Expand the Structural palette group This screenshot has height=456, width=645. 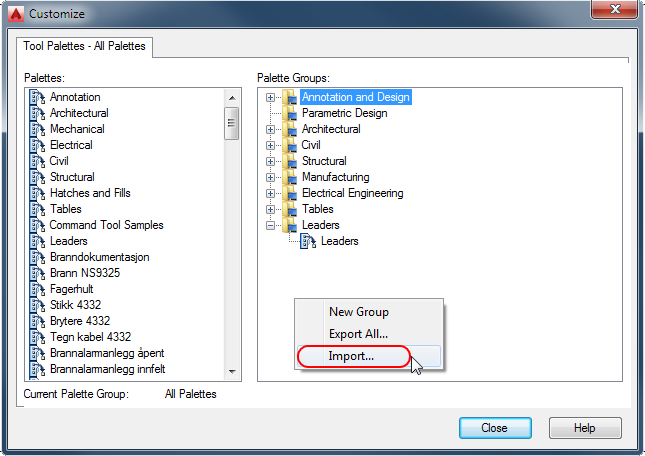coord(271,161)
